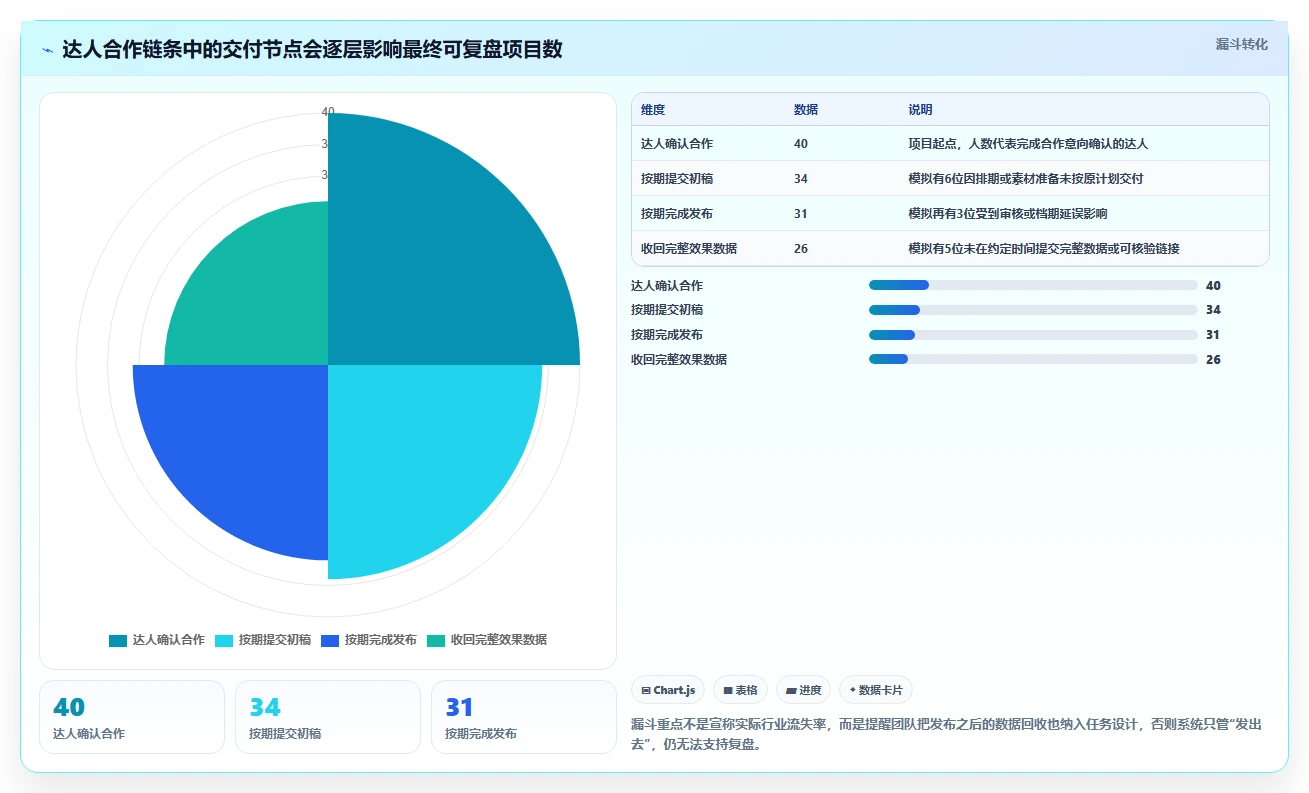Click the 收回完整效果数据 progress bar
1309x793 pixels.
click(x=1033, y=359)
